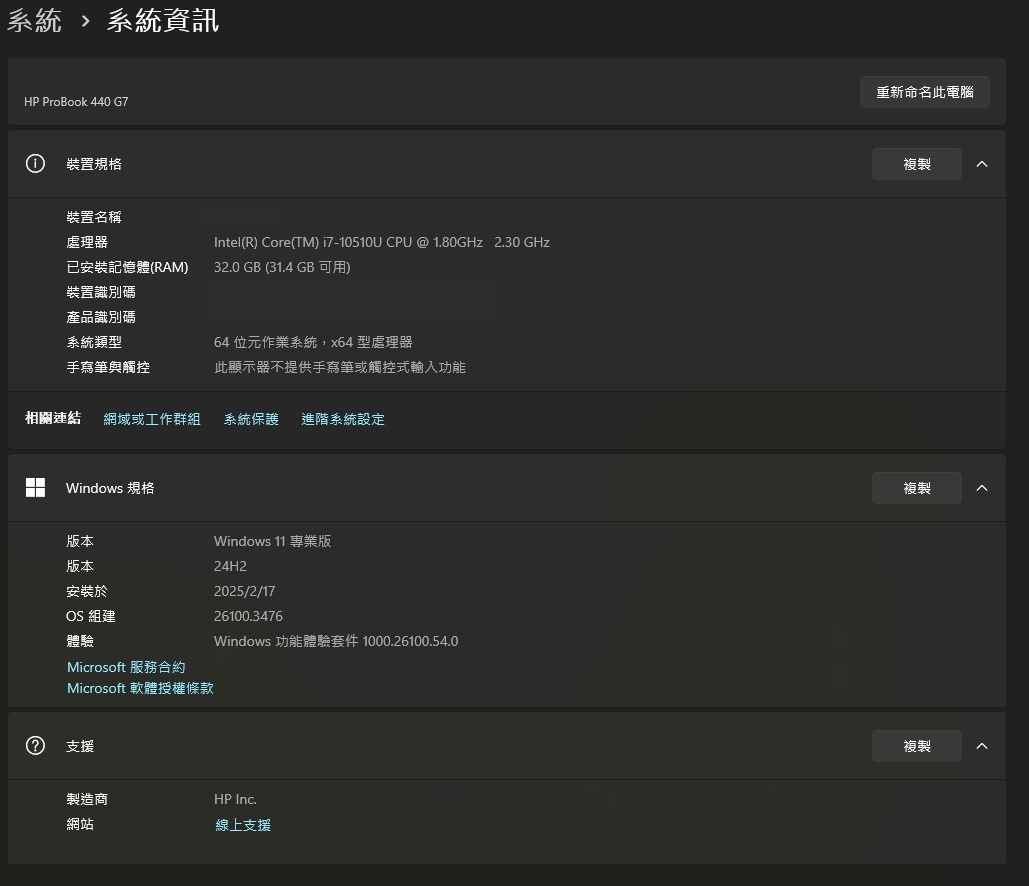
Task: Click the 已安裝記憶體(RAM) label
Action: pos(127,267)
